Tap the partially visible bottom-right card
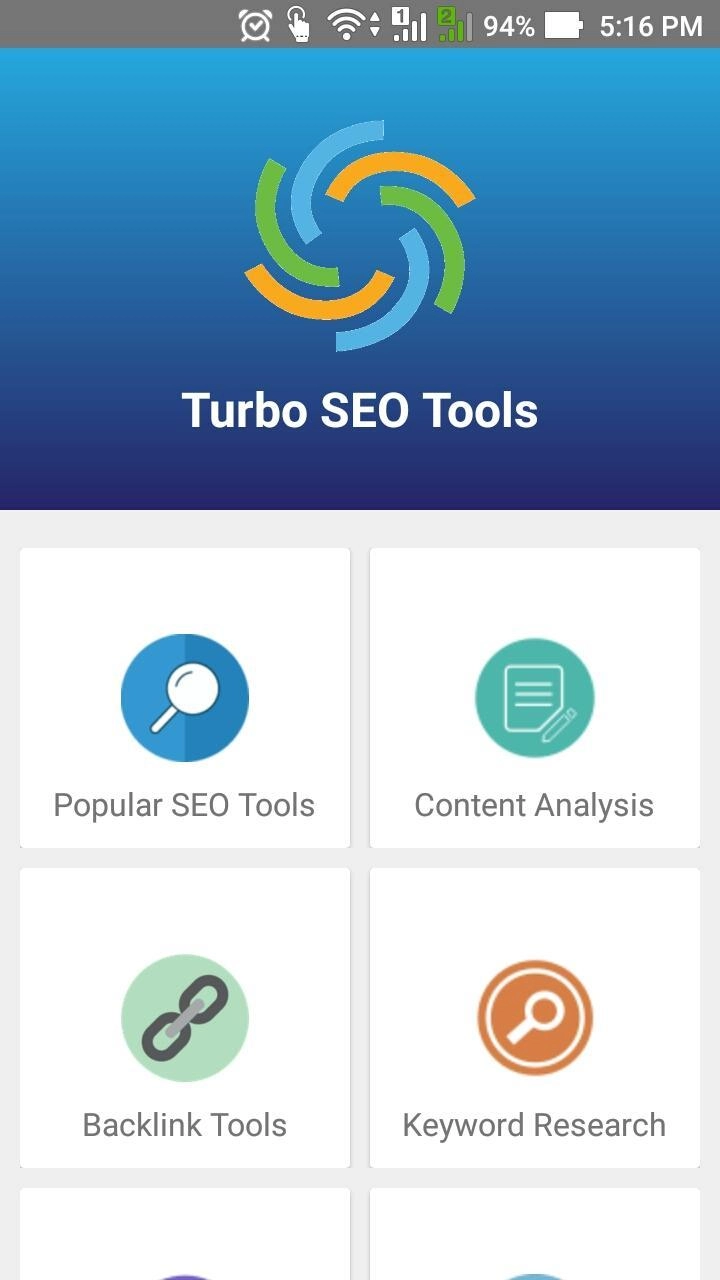The width and height of the screenshot is (720, 1280). pyautogui.click(x=535, y=1234)
